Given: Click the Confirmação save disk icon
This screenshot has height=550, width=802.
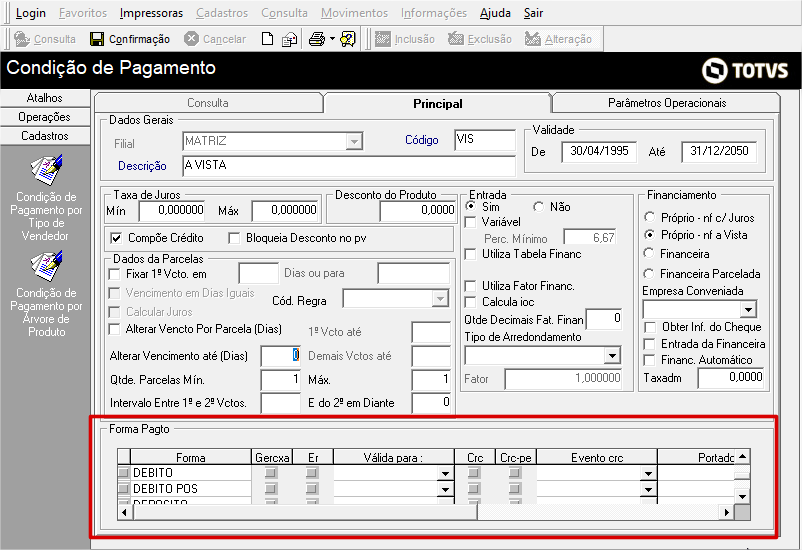Looking at the screenshot, I should tap(97, 39).
